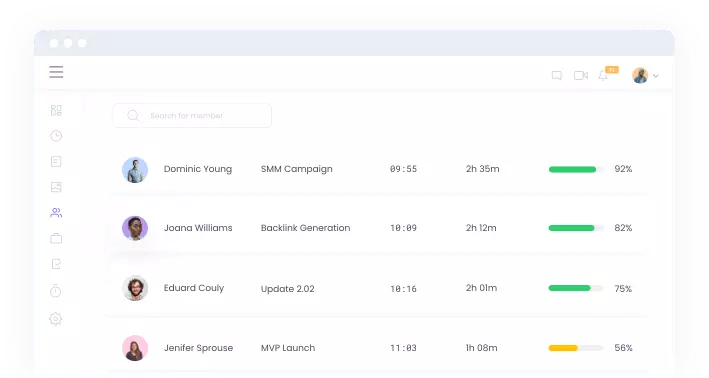Viewport: 709px width, 378px height.
Task: Click the Backlink Generation project
Action: [306, 228]
